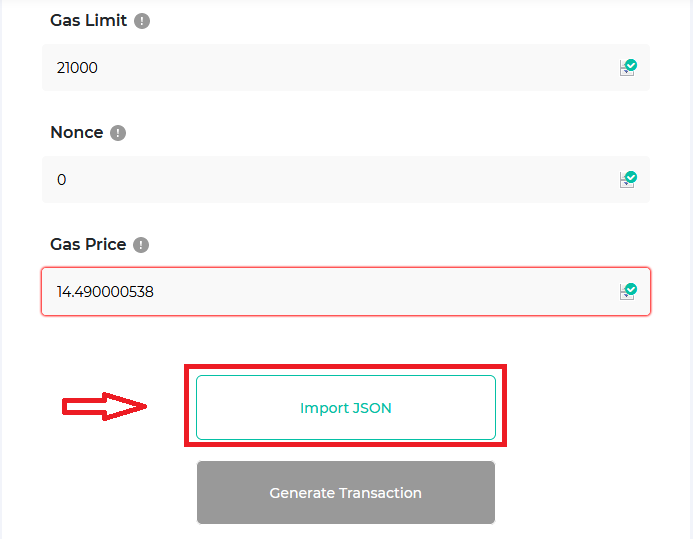The image size is (693, 539).
Task: Click the Gas Limit info icon
Action: click(142, 21)
